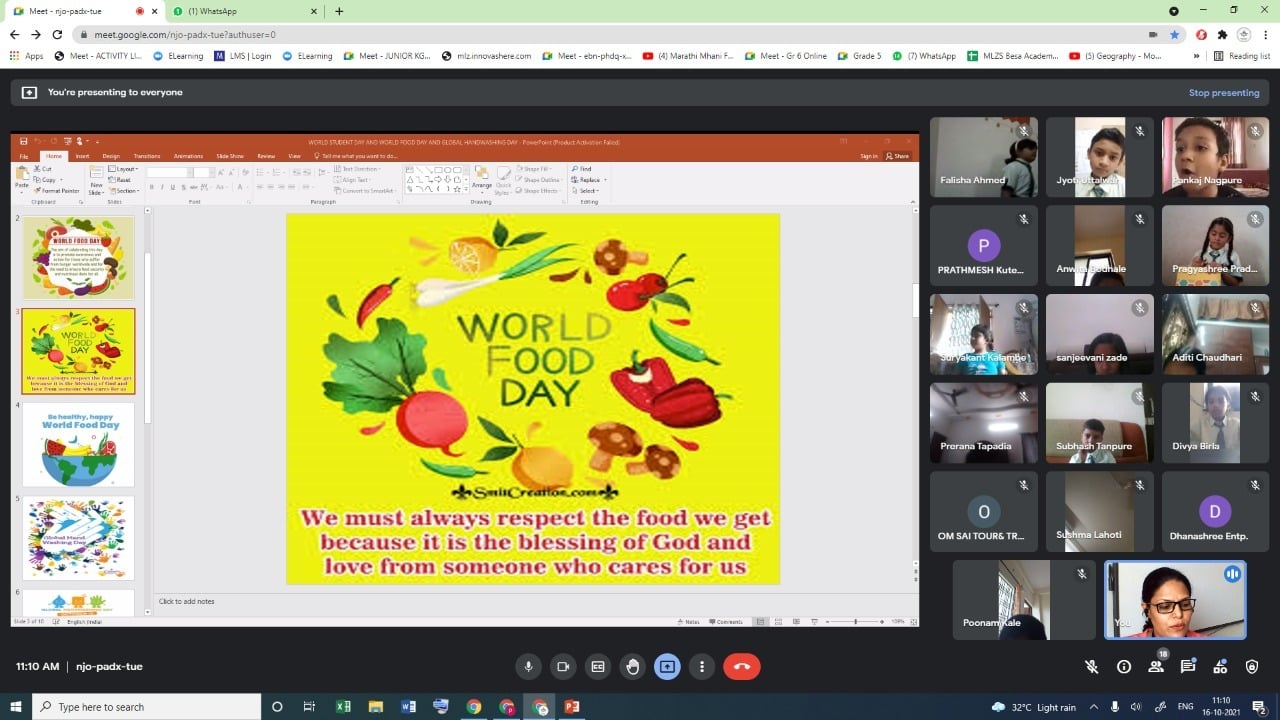
Task: Open meeting details info panel
Action: click(1124, 666)
